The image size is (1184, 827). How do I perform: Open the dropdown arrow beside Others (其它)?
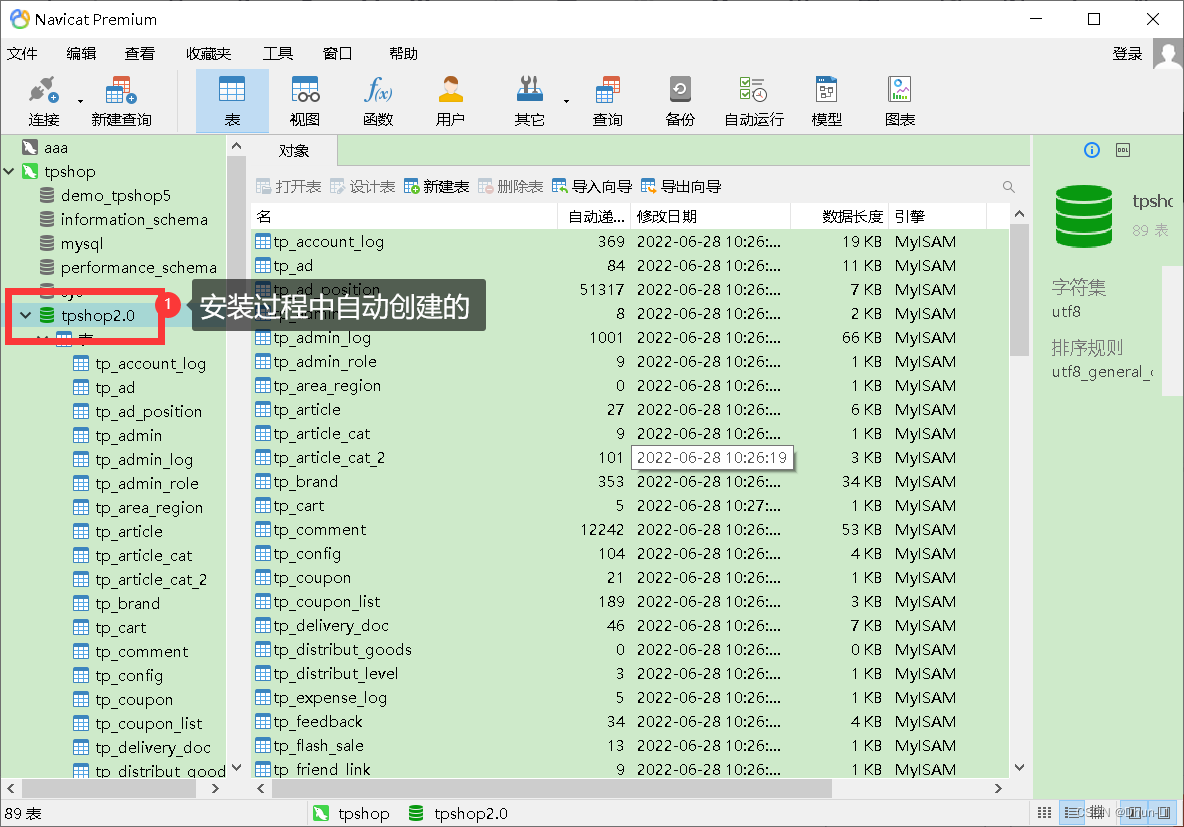[x=566, y=101]
